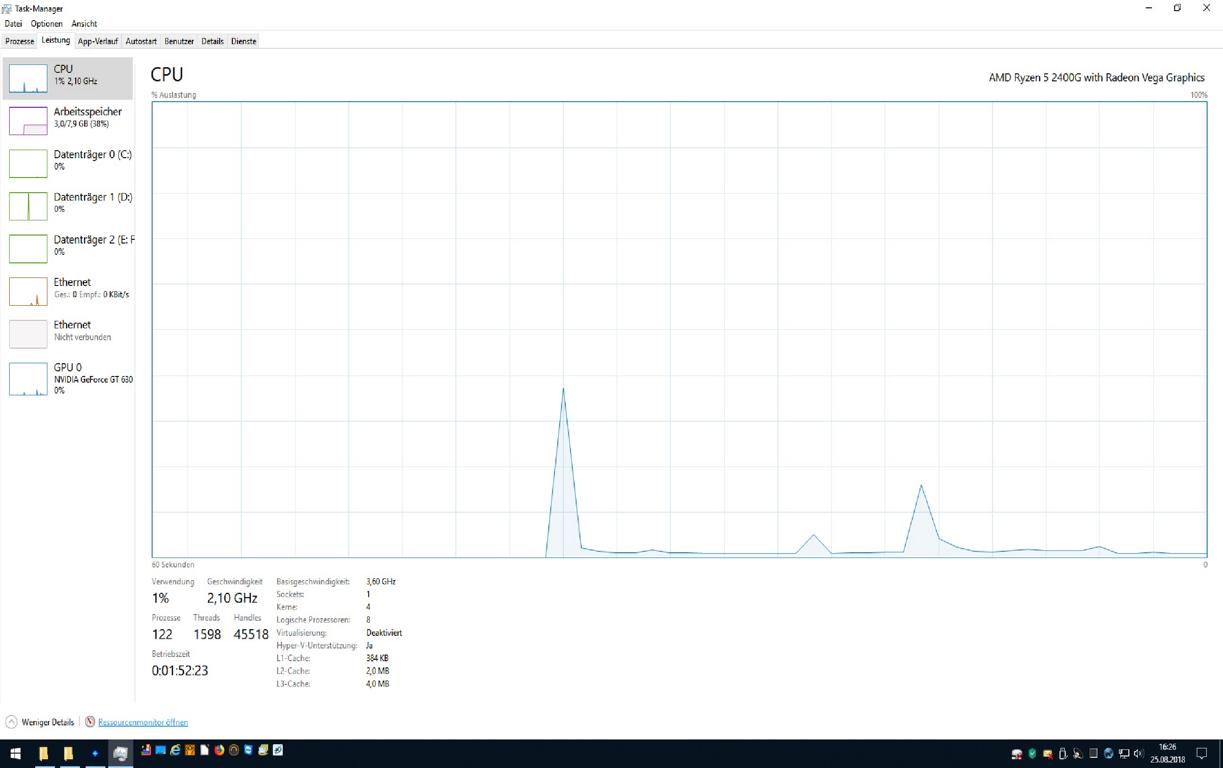Switch to the Dienste tab

[243, 41]
